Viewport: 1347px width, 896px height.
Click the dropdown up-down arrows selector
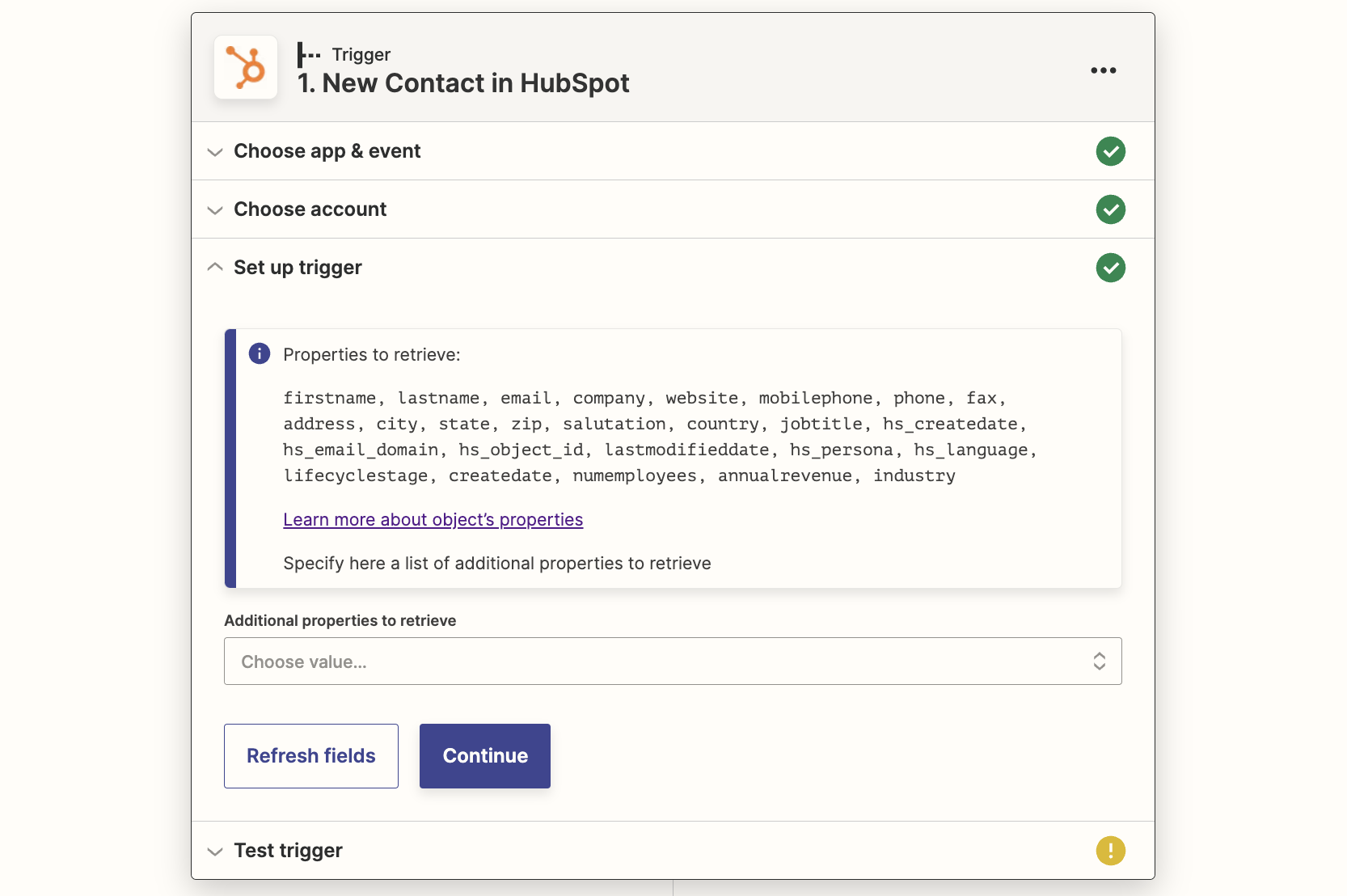[1099, 661]
